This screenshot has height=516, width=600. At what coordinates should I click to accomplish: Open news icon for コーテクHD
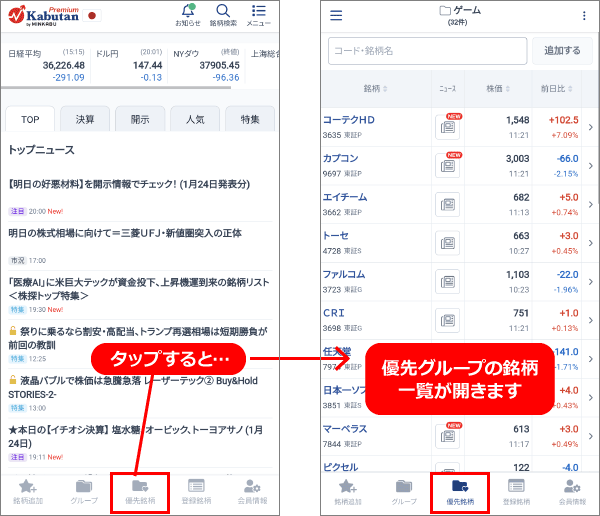[x=448, y=127]
